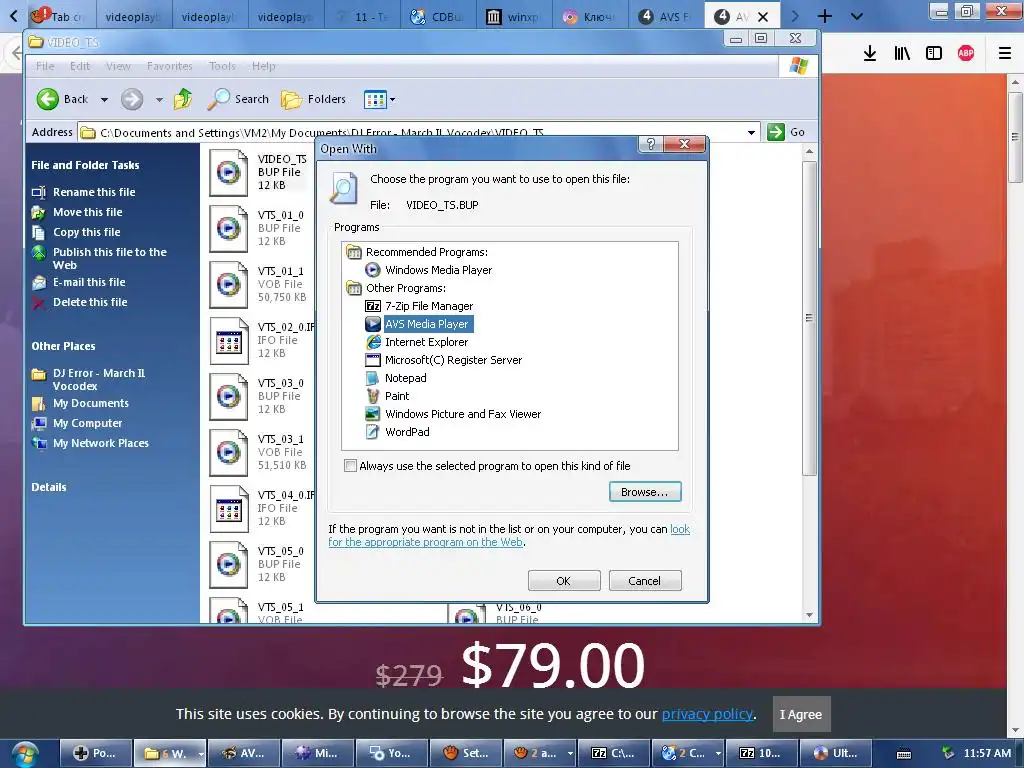Open the File menu in Explorer

point(45,66)
